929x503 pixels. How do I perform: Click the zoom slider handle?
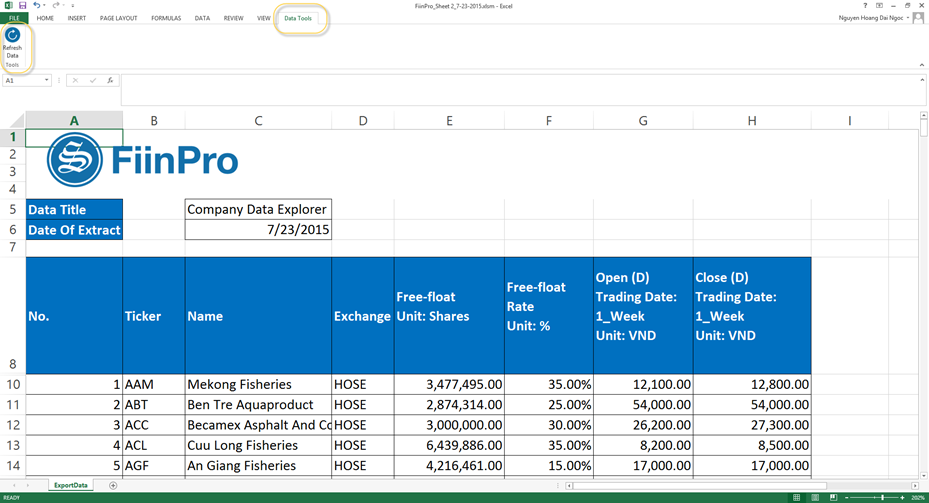(x=882, y=498)
